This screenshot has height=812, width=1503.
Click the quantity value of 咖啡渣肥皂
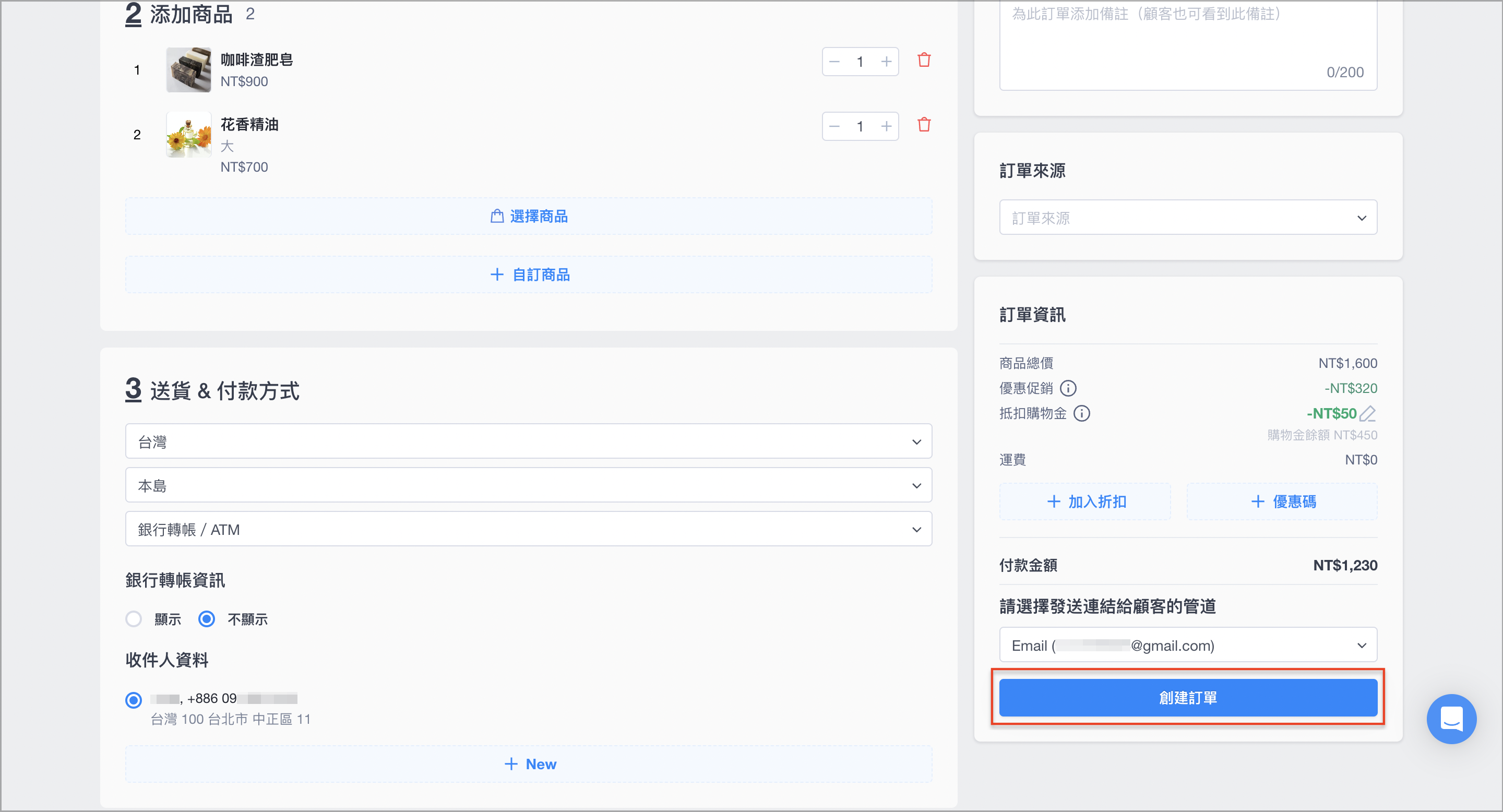click(860, 62)
